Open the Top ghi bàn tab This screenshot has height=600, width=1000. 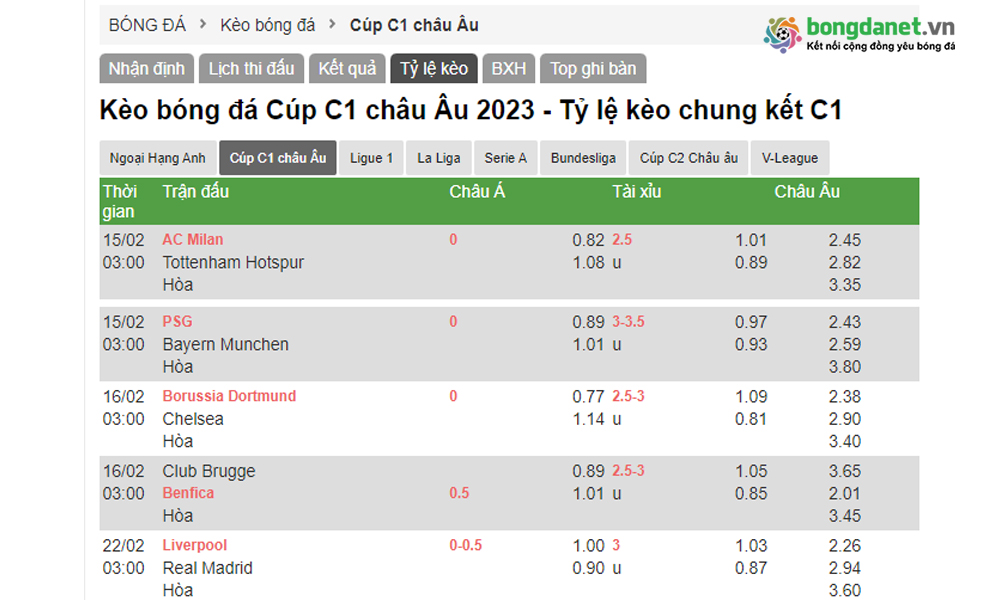point(593,69)
